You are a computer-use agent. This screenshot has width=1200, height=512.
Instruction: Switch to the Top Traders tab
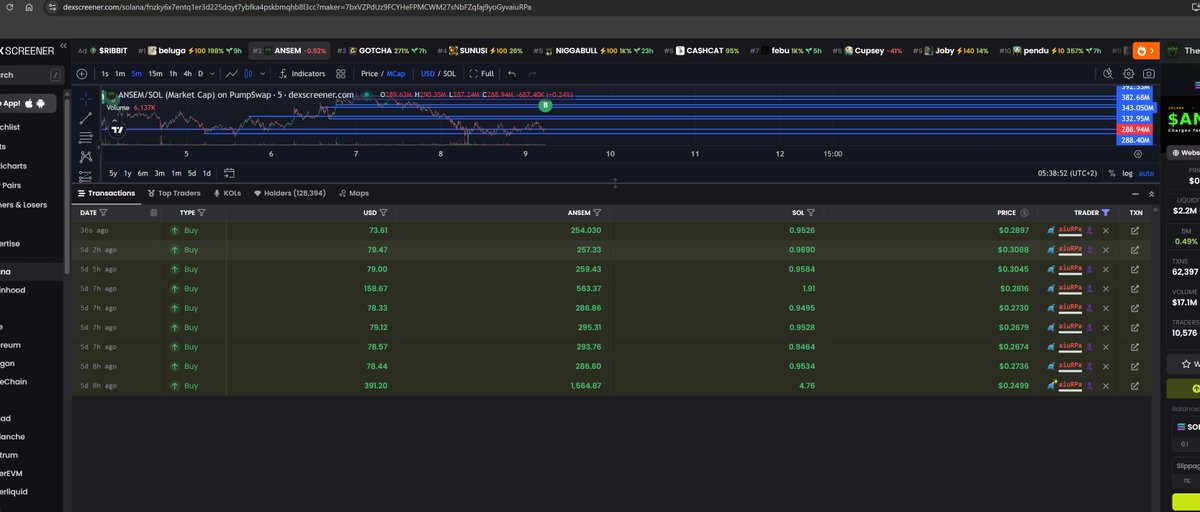click(174, 193)
